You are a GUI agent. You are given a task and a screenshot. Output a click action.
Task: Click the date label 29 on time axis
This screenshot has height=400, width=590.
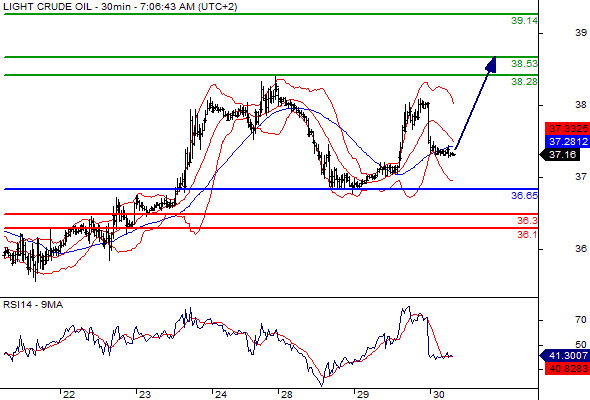pyautogui.click(x=362, y=395)
